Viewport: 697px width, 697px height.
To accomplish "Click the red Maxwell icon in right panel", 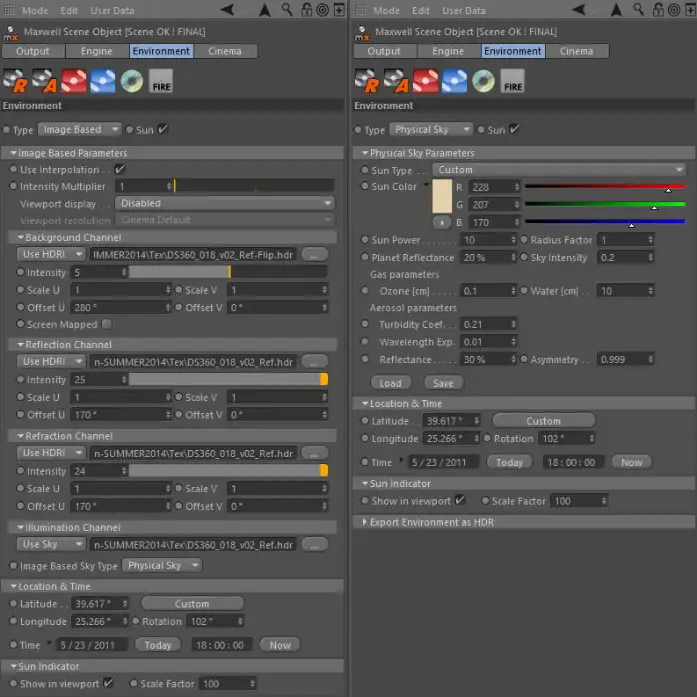I will (x=425, y=81).
